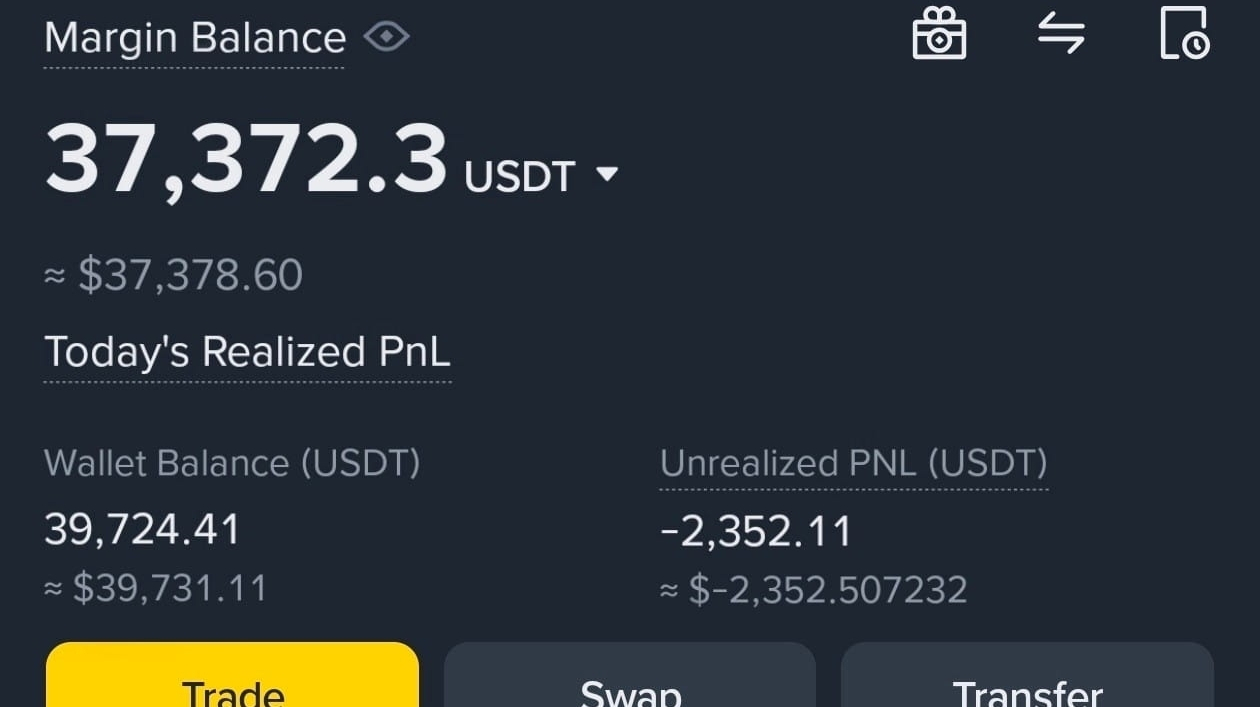This screenshot has width=1260, height=707.
Task: Tap the large 37,372.3 balance figure
Action: (x=246, y=160)
